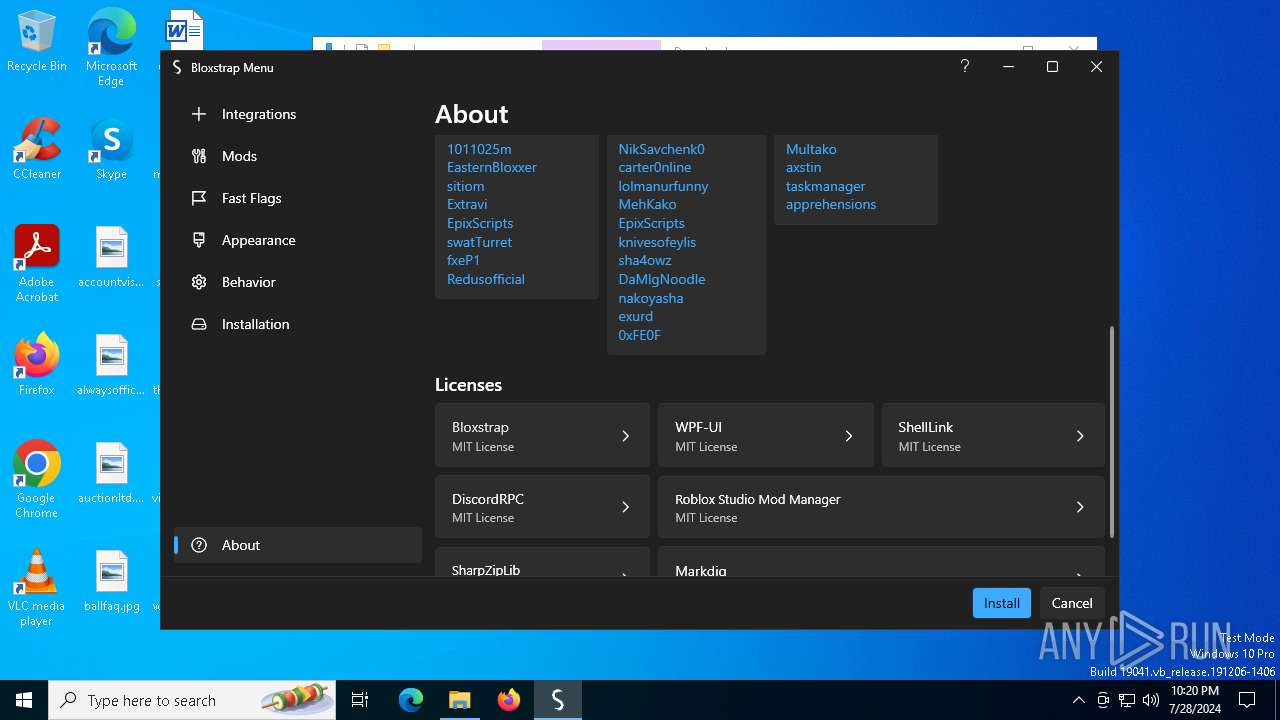Open CCleaner desktop shortcut
This screenshot has width=1280, height=720.
pyautogui.click(x=37, y=149)
